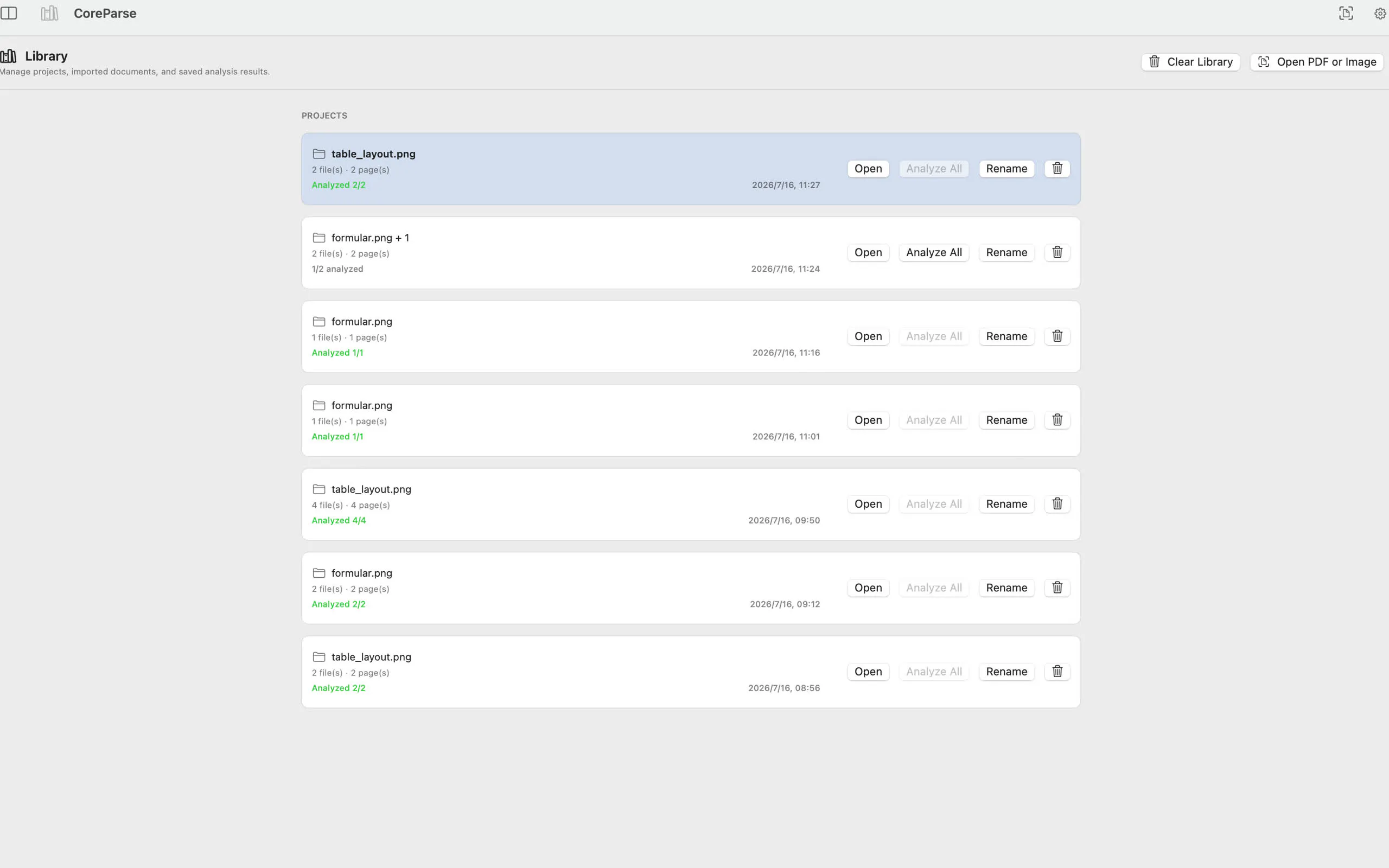This screenshot has width=1389, height=868.
Task: Click the date '2026/7/16, 08:56'
Action: click(x=784, y=688)
